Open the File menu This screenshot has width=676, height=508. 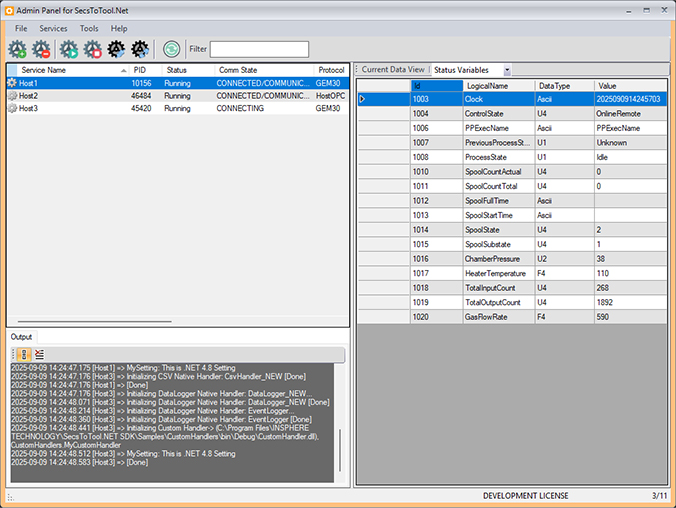[21, 28]
